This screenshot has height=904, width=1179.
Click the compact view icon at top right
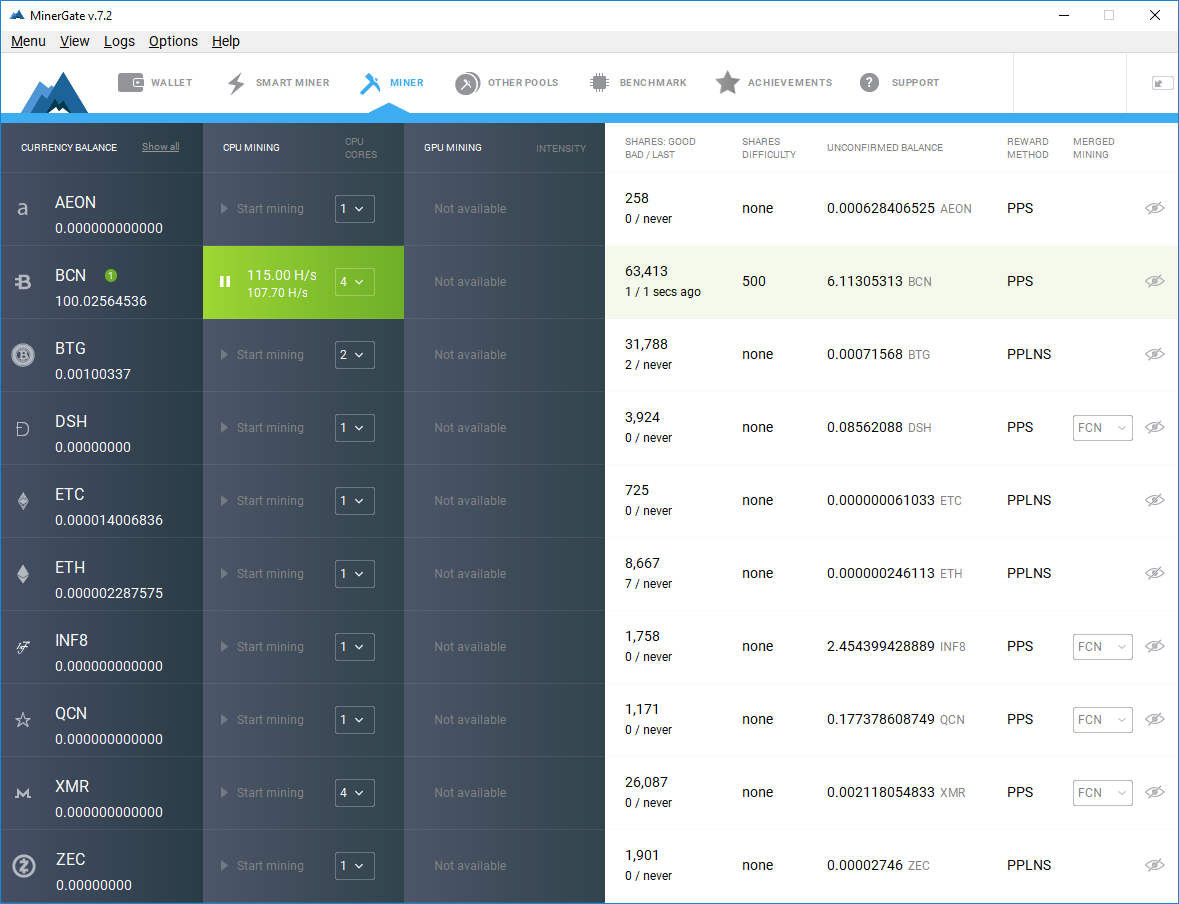click(x=1162, y=83)
